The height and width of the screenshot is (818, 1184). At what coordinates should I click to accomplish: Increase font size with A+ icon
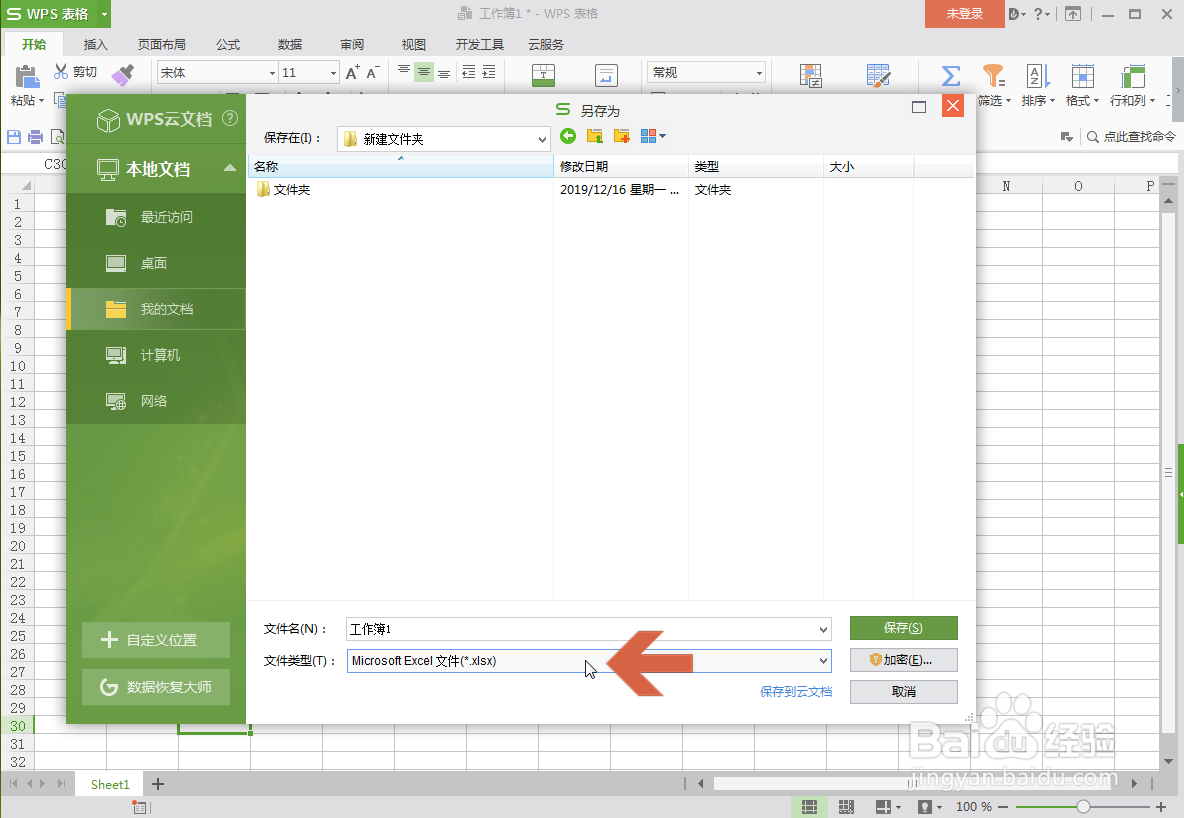click(352, 73)
